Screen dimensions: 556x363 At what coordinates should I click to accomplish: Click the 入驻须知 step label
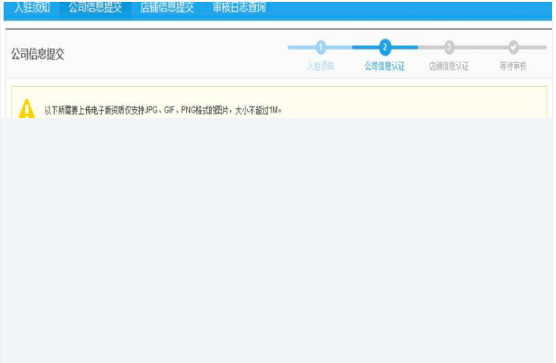[321, 66]
